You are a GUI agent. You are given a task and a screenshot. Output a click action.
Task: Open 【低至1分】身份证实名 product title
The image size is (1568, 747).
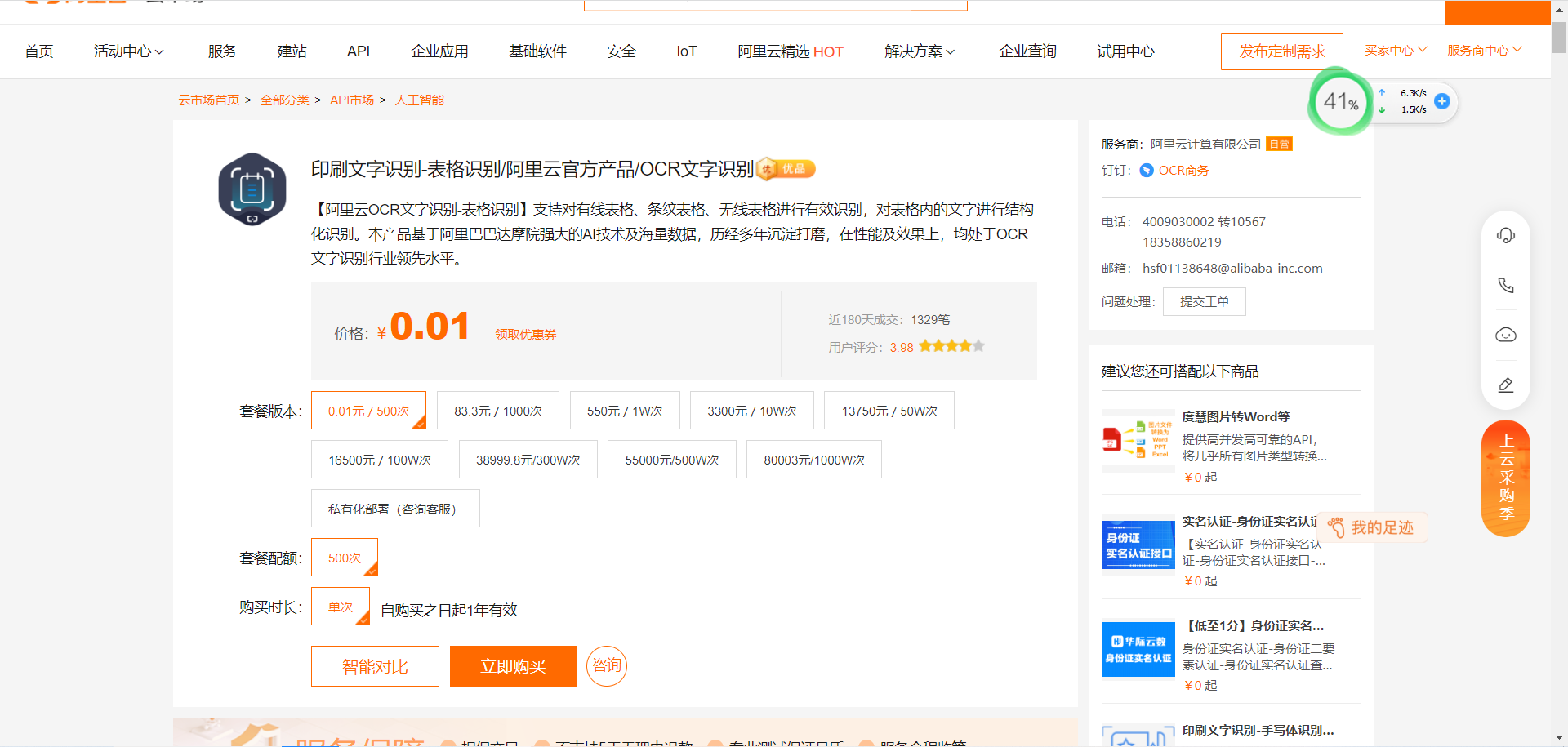(x=1254, y=626)
